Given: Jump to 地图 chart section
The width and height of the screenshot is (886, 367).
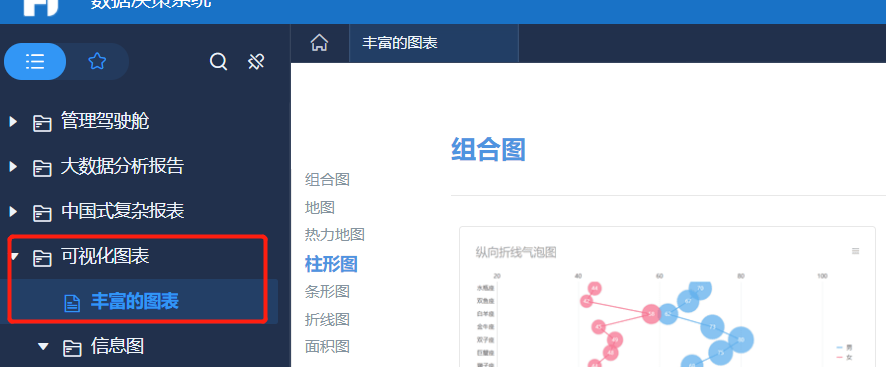Looking at the screenshot, I should [x=320, y=208].
